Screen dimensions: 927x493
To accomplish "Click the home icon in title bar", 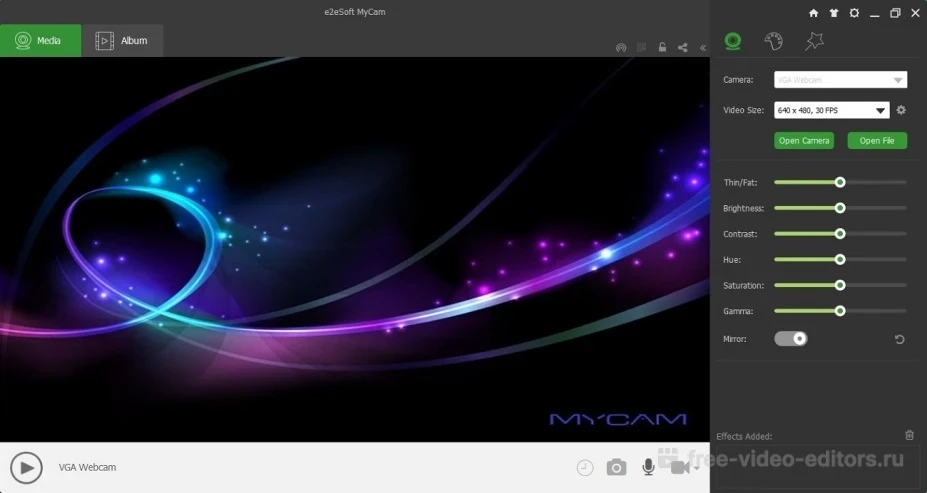I will click(x=813, y=13).
